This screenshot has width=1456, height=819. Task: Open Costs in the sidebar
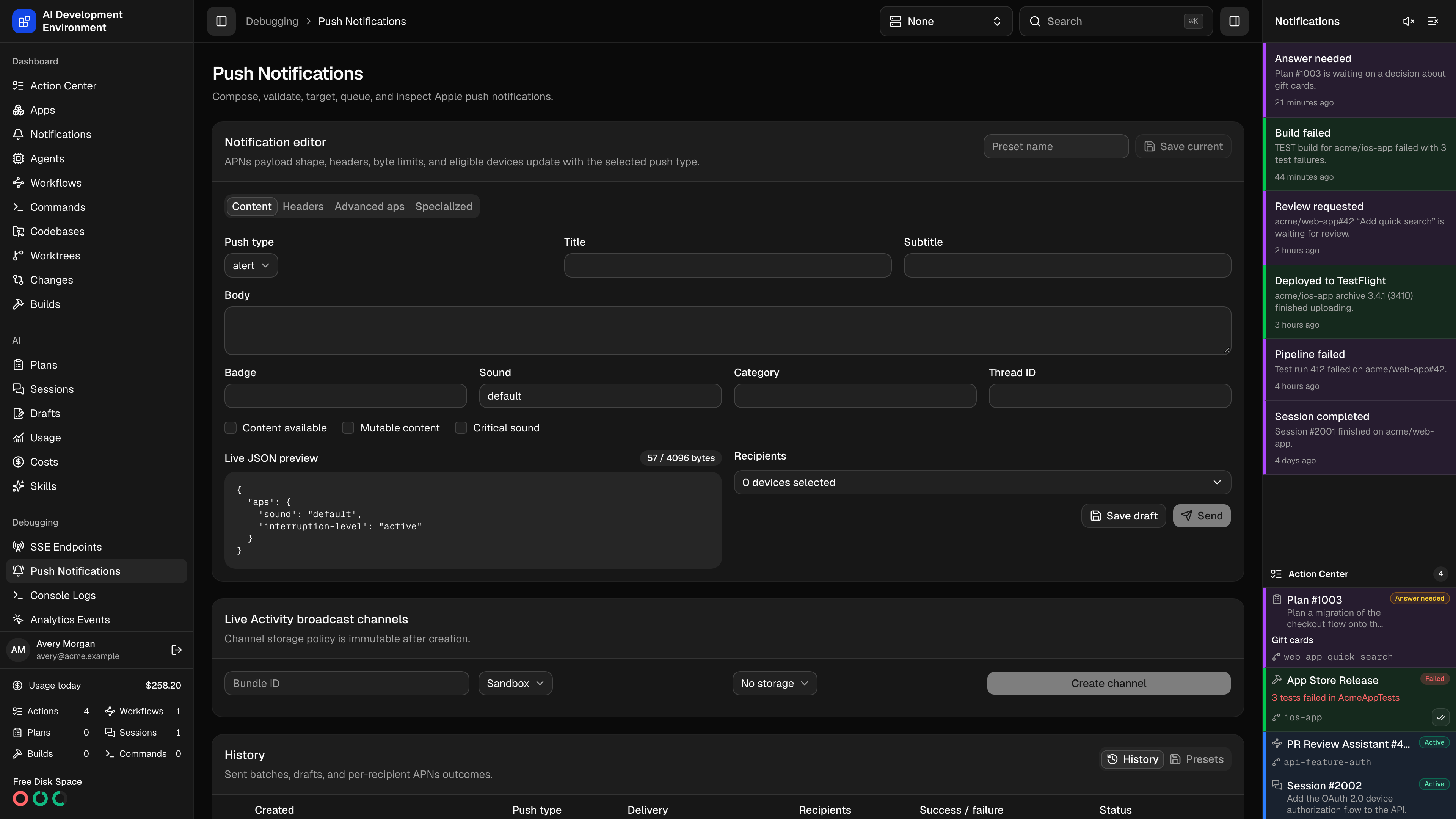coord(97,462)
